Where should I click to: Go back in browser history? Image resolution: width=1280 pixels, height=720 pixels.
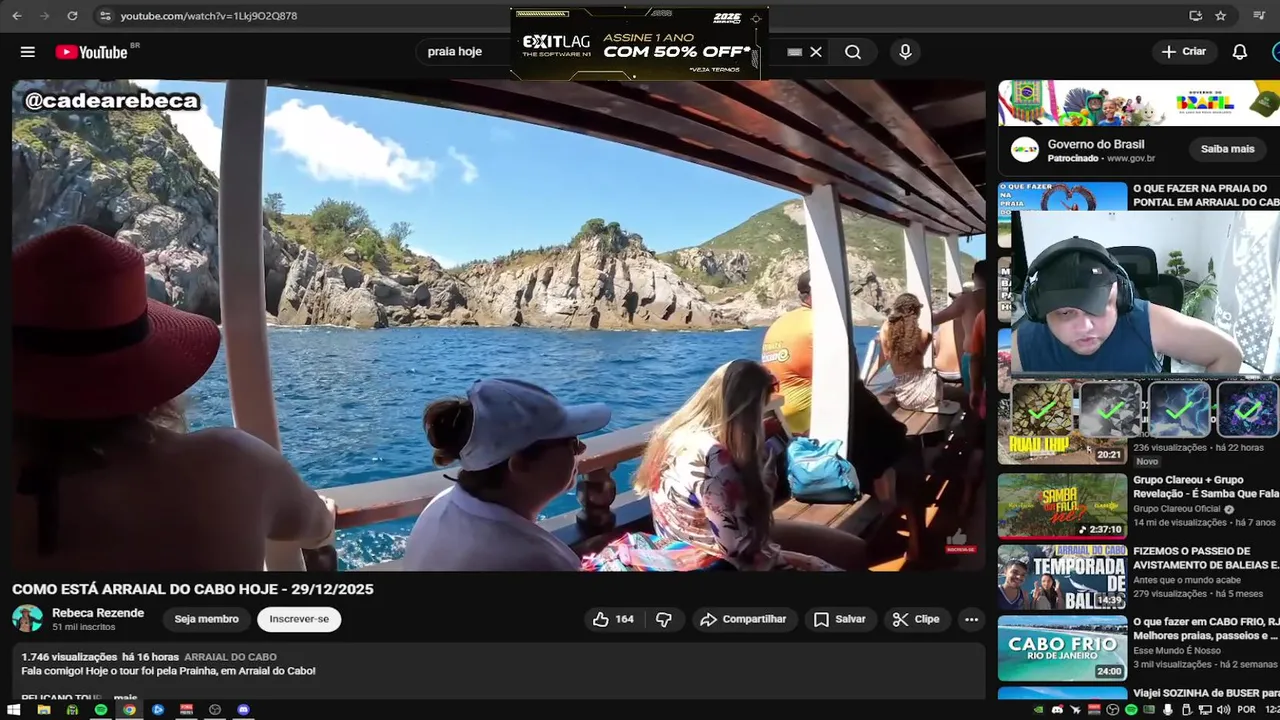(17, 16)
